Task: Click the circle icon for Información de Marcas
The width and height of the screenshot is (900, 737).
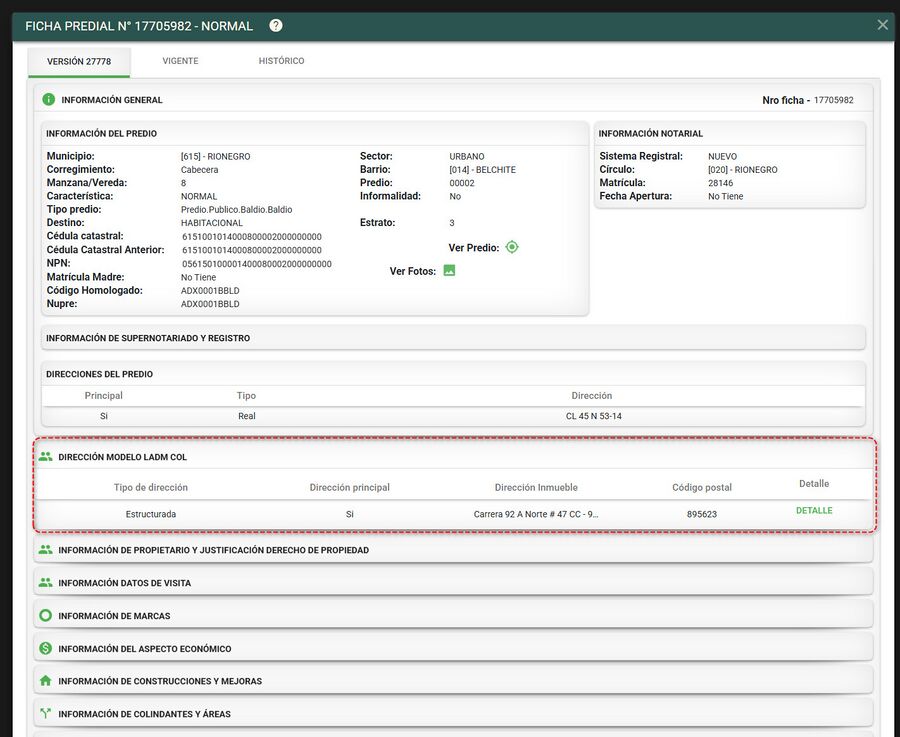Action: [x=45, y=615]
